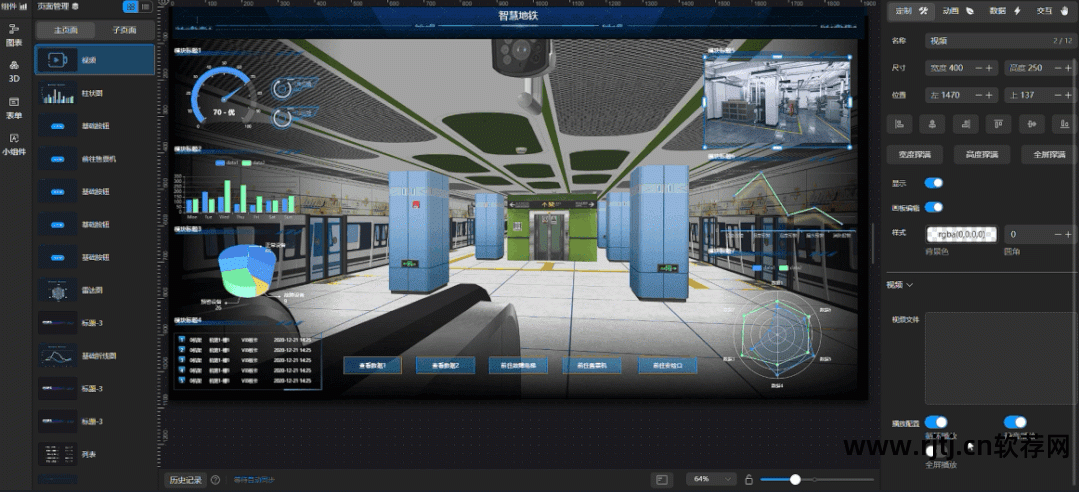Click the 视频文件 video upload area
The image size is (1079, 492).
point(1001,358)
